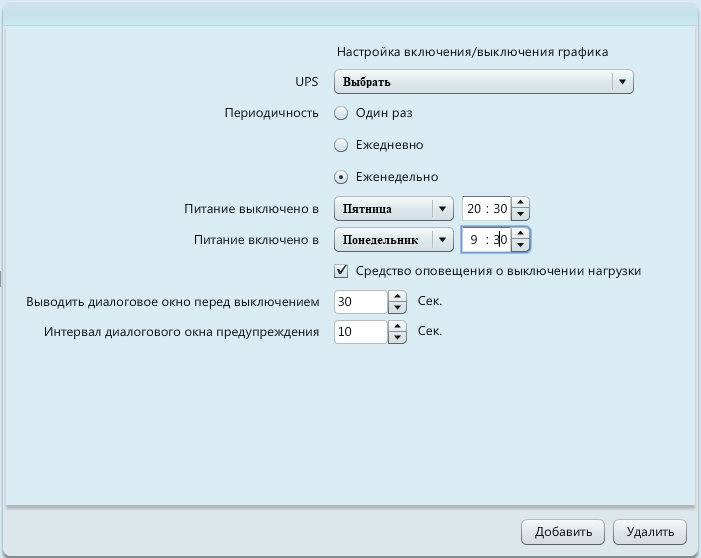
Task: Increase the power-off time with up arrow
Action: coord(520,204)
